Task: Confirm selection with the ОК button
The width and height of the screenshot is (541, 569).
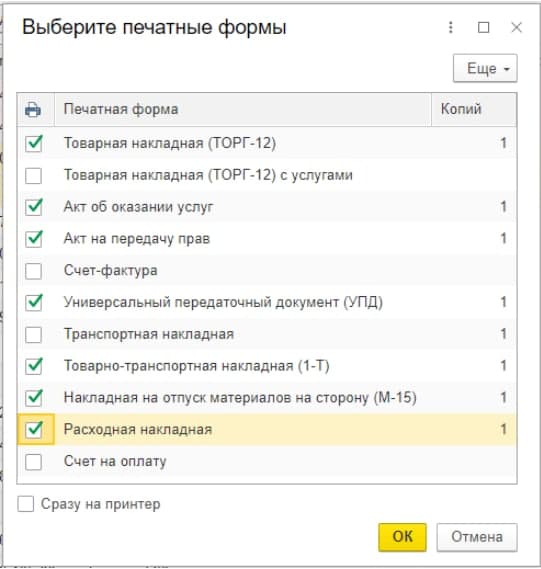Action: [402, 537]
